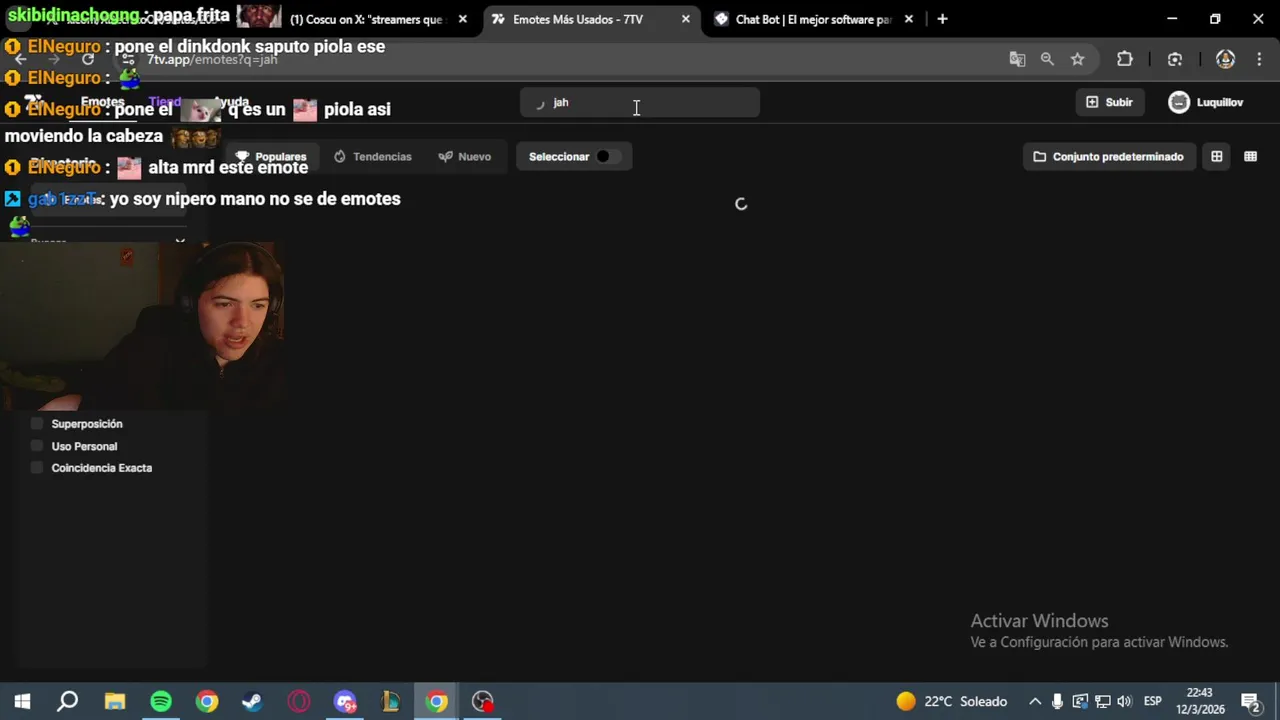Open Discord from taskbar
Image resolution: width=1280 pixels, height=720 pixels.
point(345,701)
